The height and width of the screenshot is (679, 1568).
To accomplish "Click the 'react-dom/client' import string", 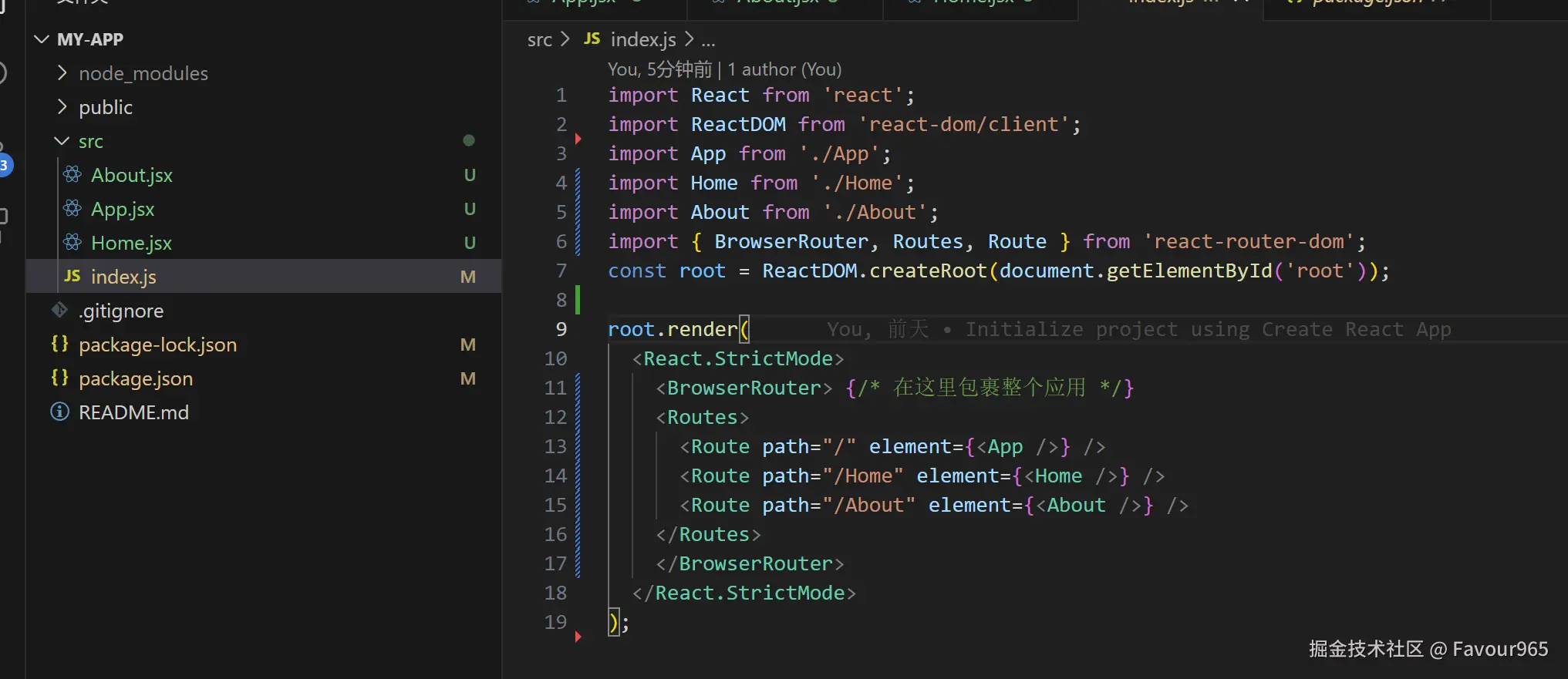I will (964, 124).
